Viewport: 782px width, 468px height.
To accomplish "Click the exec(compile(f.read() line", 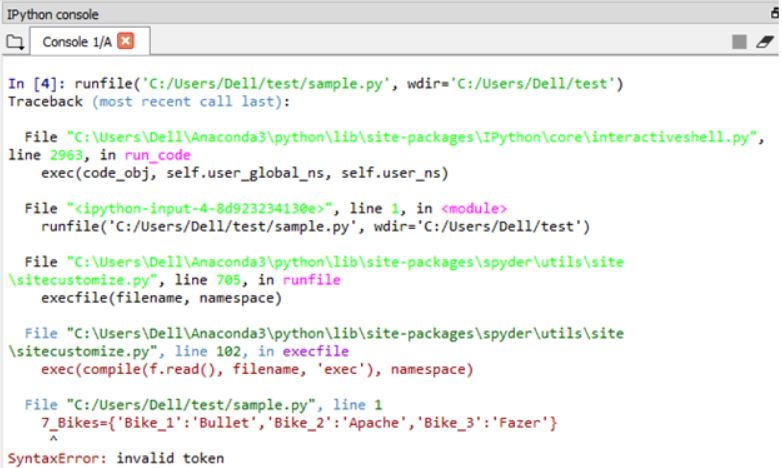I will pos(257,370).
